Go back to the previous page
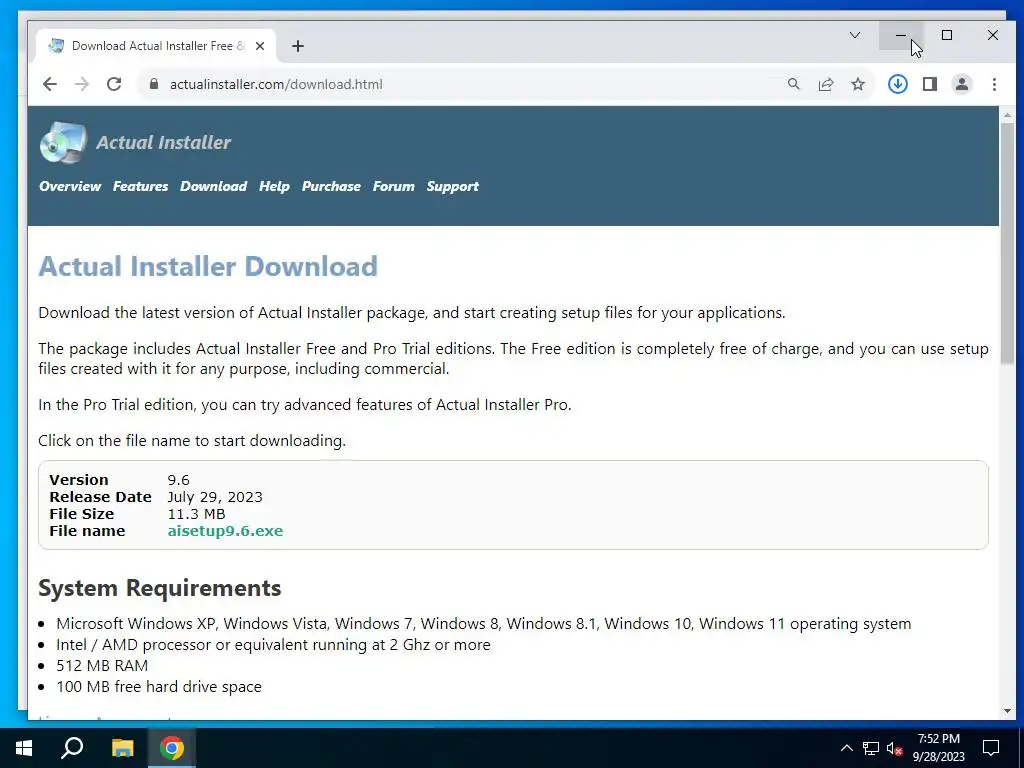1024x768 pixels. click(x=50, y=84)
